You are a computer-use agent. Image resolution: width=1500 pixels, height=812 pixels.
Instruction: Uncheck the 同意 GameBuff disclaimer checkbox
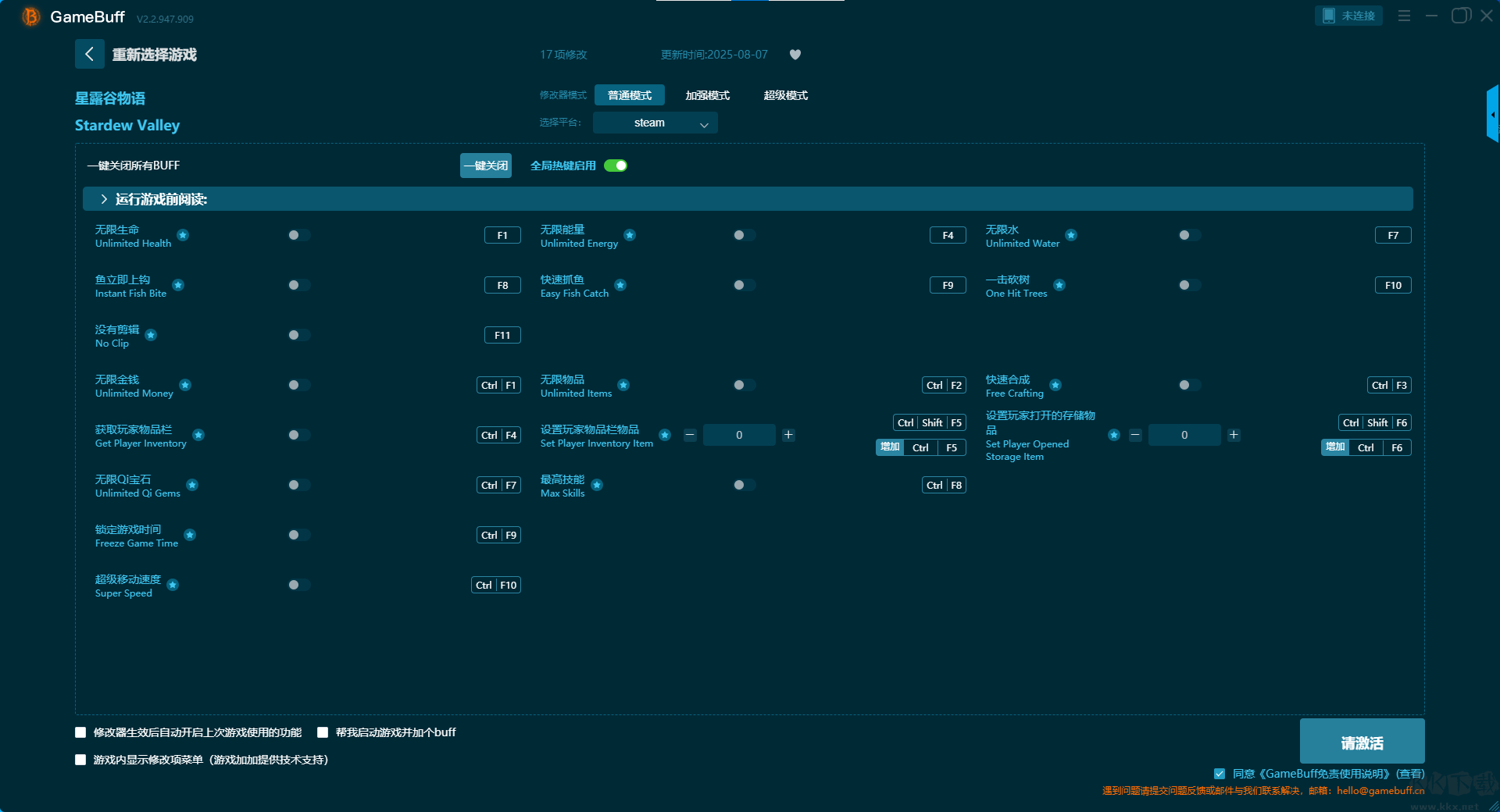tap(1220, 774)
